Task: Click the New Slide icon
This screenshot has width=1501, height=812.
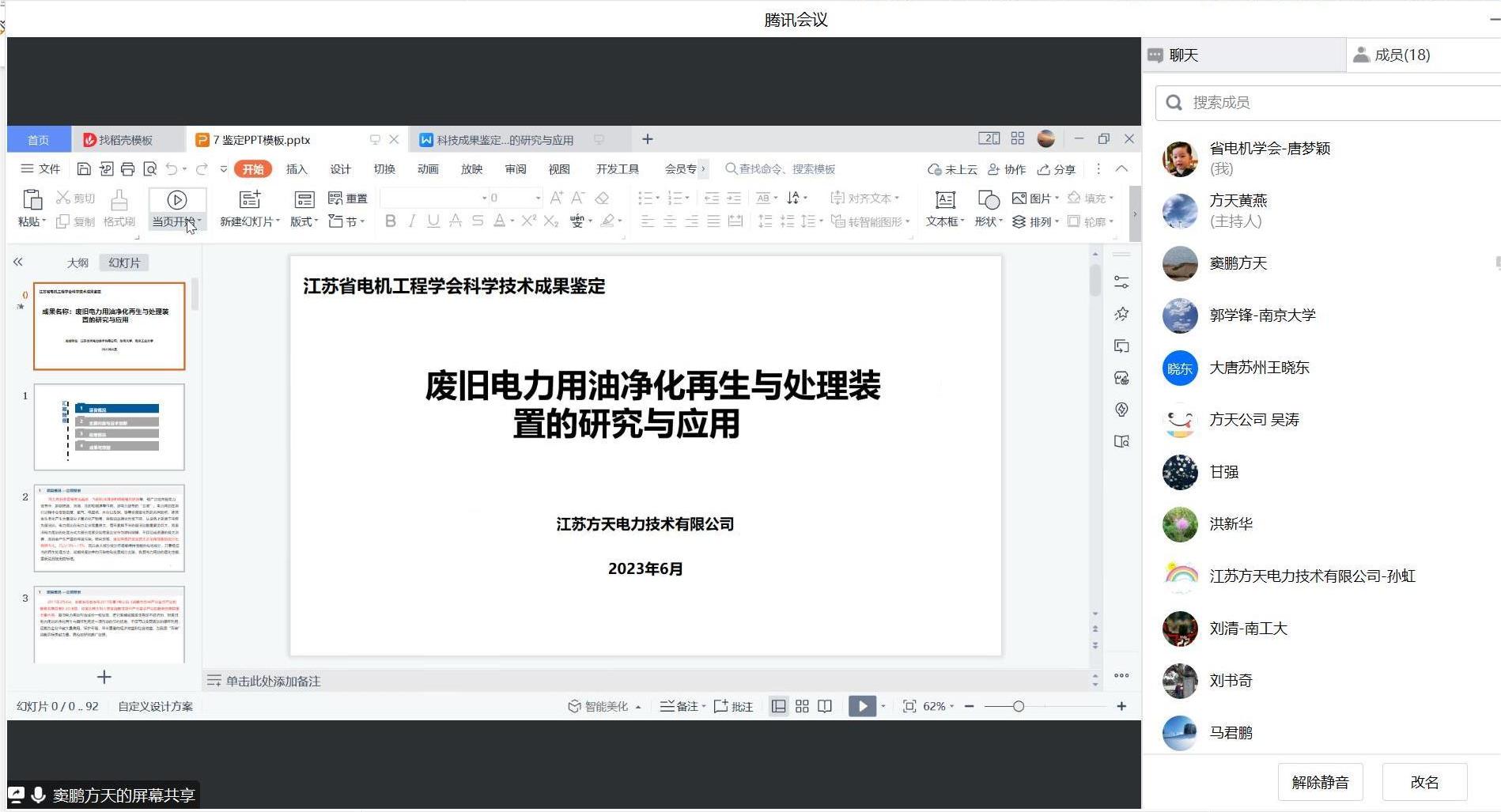Action: 249,200
